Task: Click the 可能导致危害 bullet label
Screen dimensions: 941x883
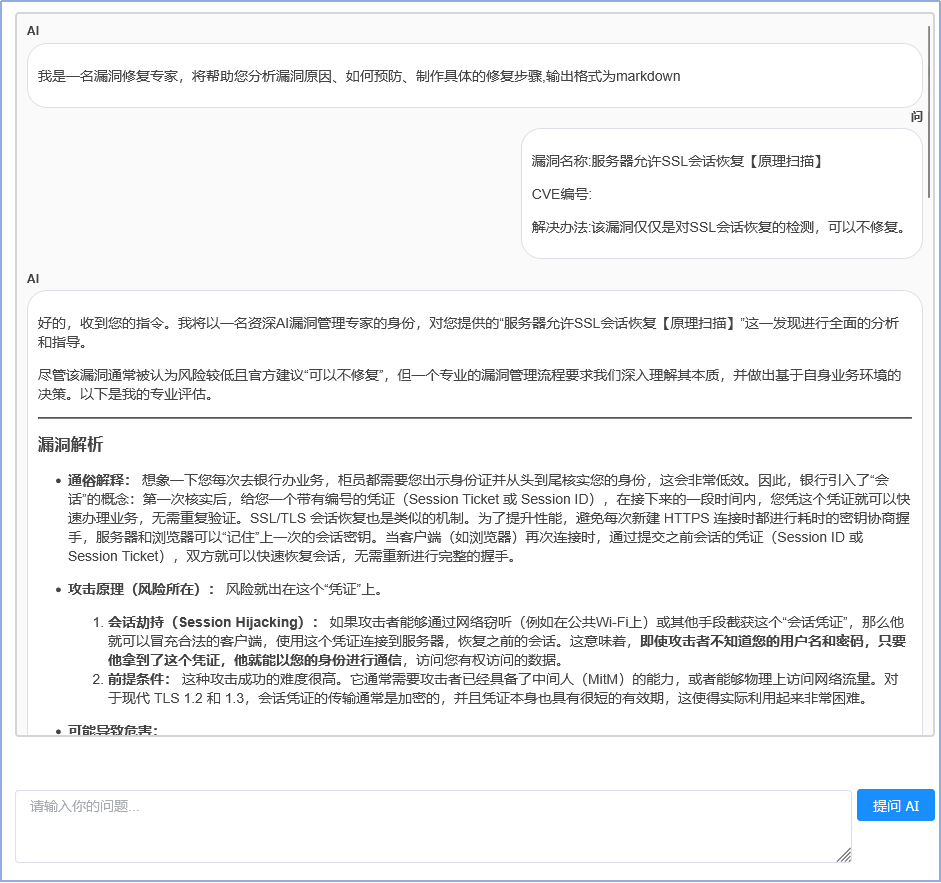Action: (113, 731)
